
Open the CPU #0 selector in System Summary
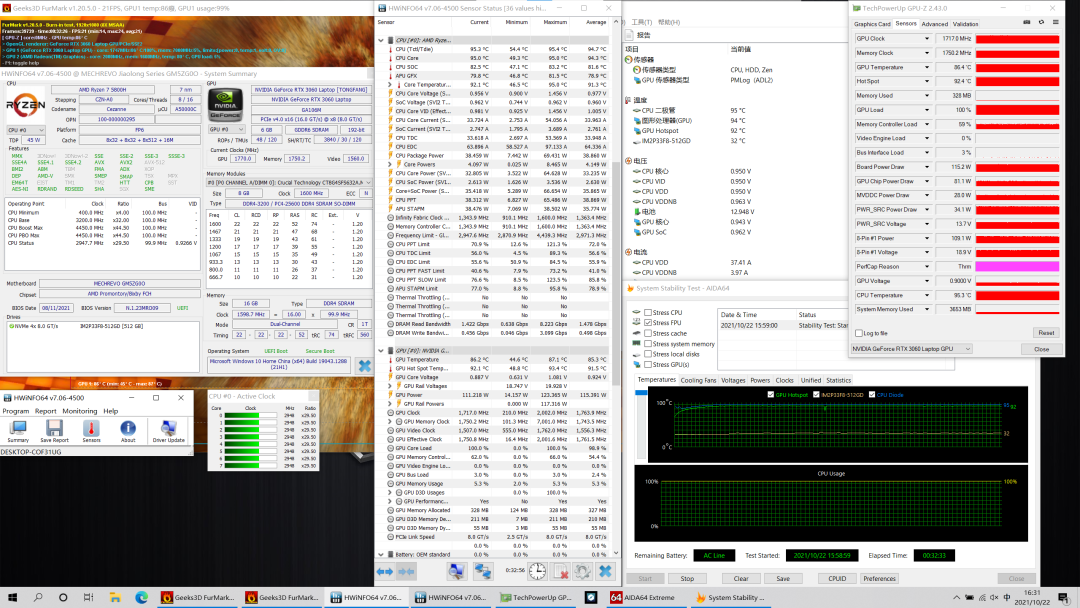pos(25,130)
